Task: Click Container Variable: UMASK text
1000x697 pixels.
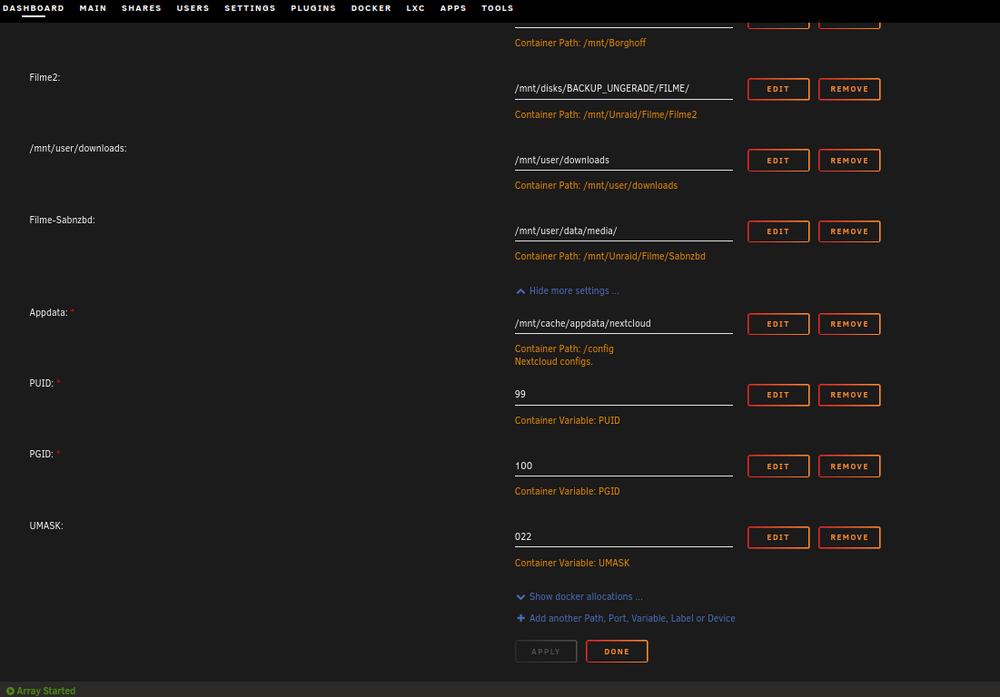Action: point(572,563)
